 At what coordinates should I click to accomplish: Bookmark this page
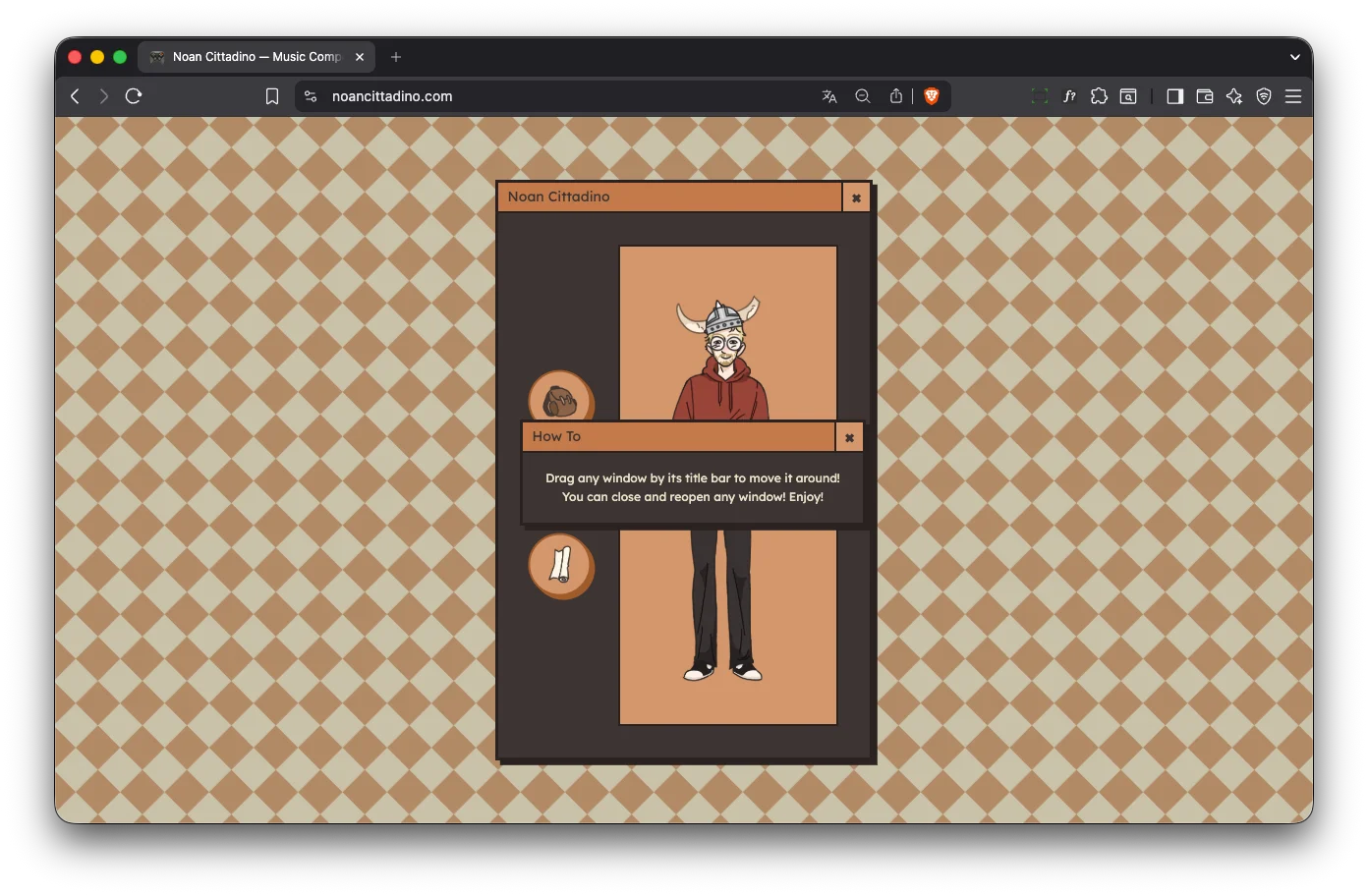272,96
